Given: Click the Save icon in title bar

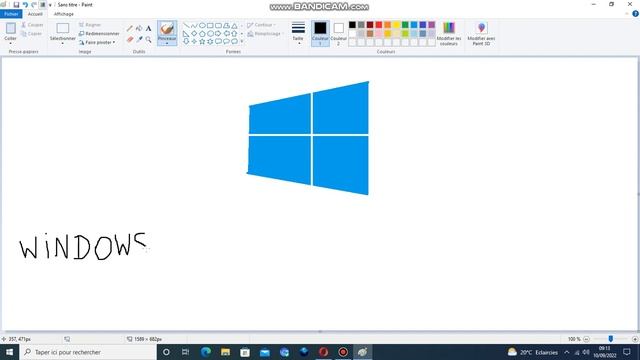Looking at the screenshot, I should click(16, 4).
